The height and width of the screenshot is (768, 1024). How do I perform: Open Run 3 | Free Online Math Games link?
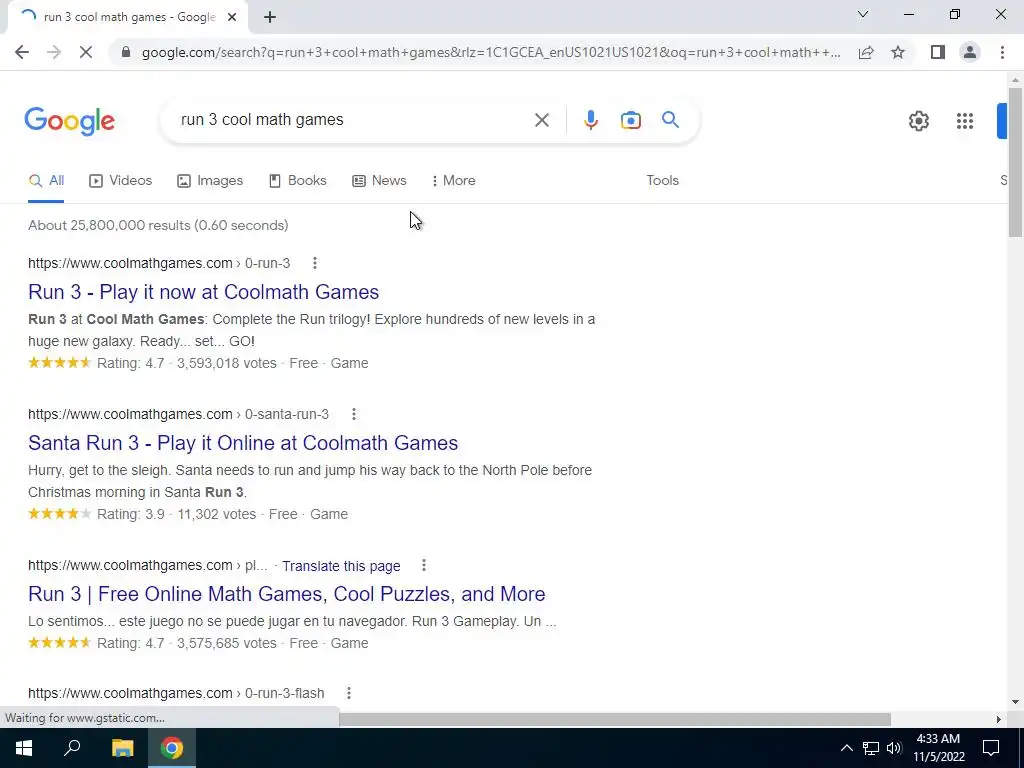coord(287,594)
